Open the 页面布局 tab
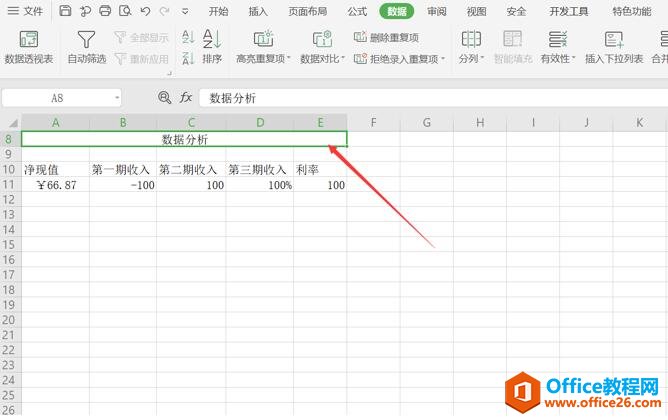The height and width of the screenshot is (420, 668). (x=308, y=12)
